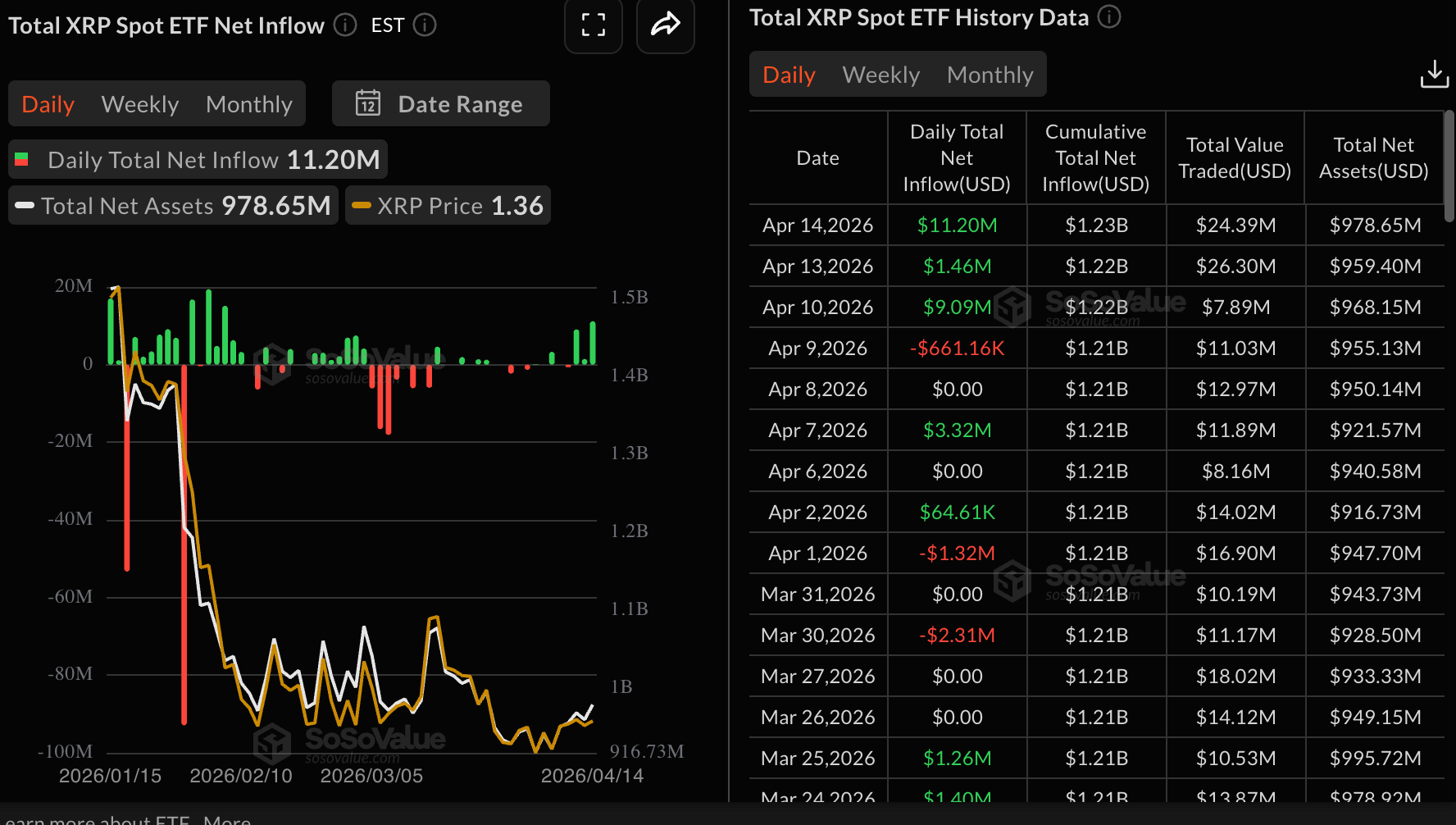Click the share arrow icon
Viewport: 1456px width, 825px height.
665,25
